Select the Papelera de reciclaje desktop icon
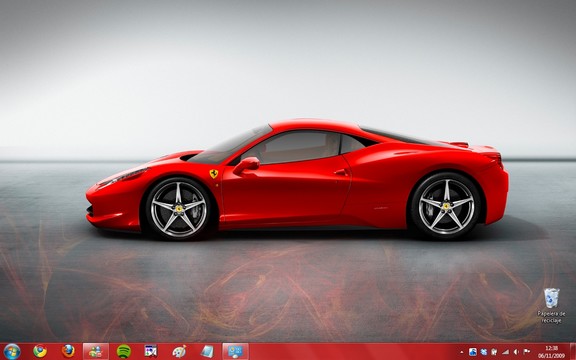The height and width of the screenshot is (360, 576). coord(551,306)
